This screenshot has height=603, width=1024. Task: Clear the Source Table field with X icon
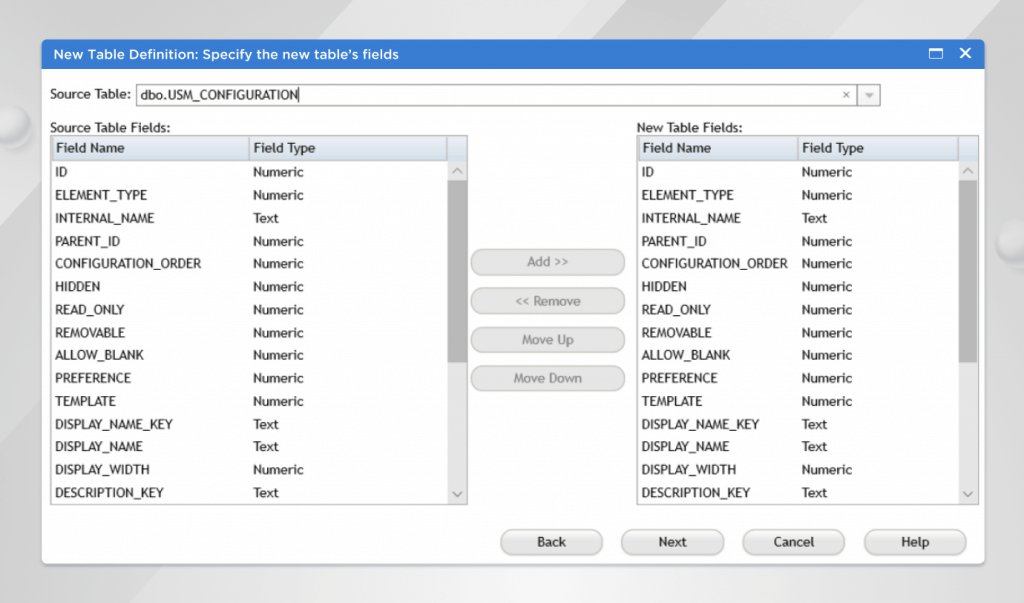(846, 95)
